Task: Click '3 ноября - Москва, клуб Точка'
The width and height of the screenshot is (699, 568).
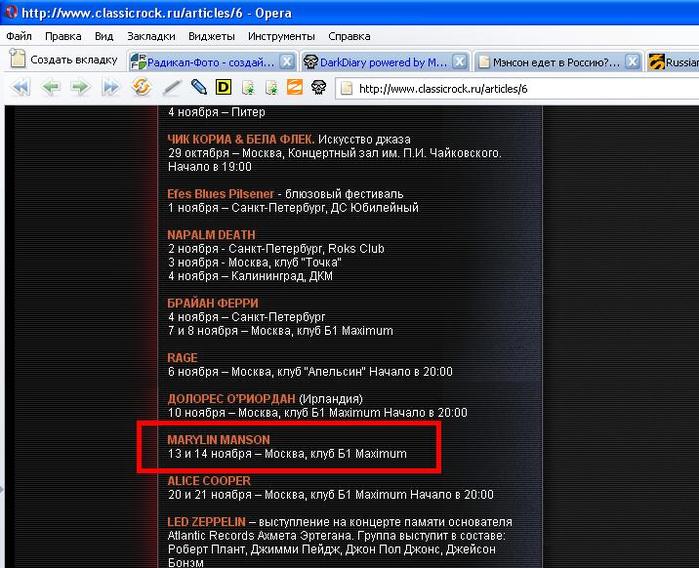Action: click(x=255, y=262)
